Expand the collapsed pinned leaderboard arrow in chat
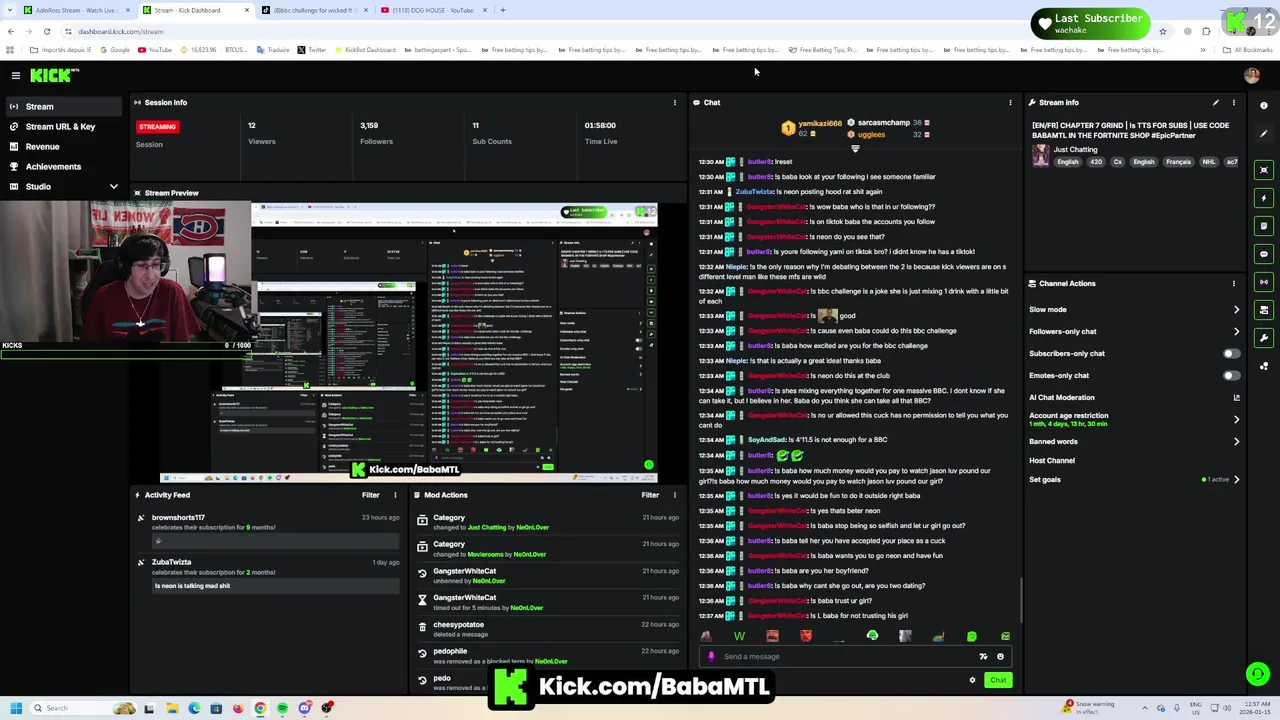The height and width of the screenshot is (720, 1280). coord(855,149)
